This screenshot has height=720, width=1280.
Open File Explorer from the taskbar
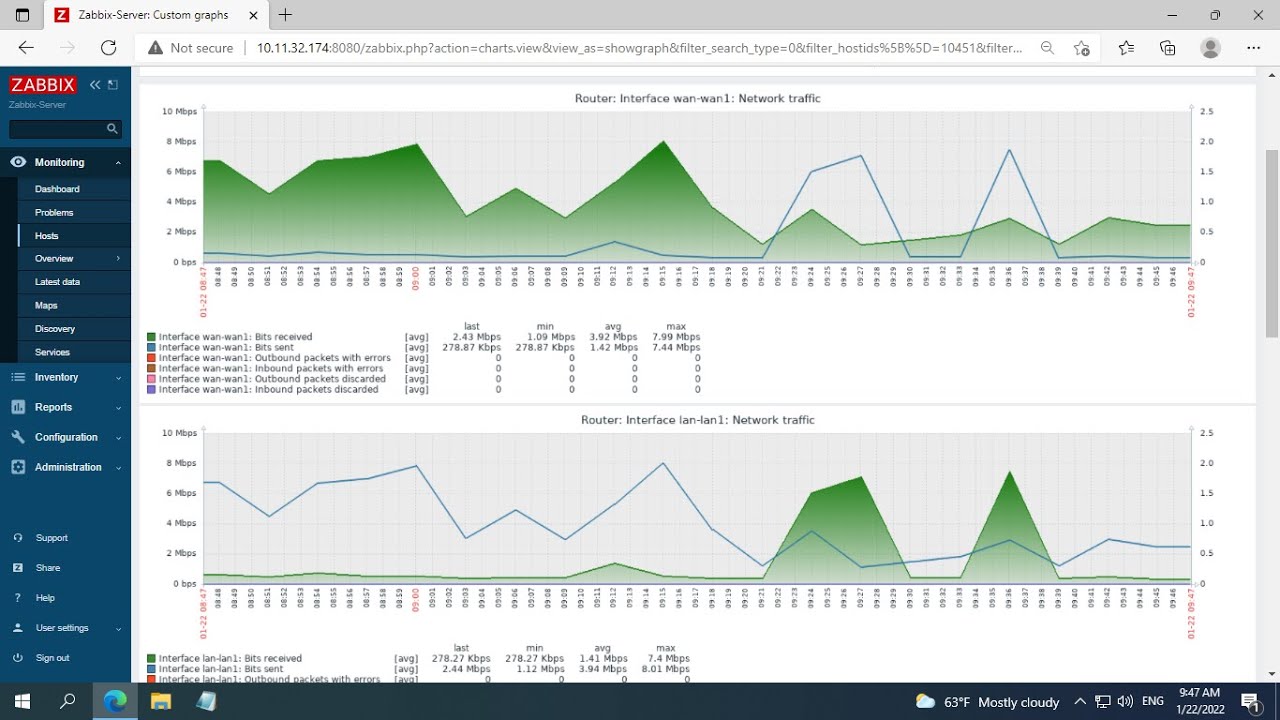160,701
